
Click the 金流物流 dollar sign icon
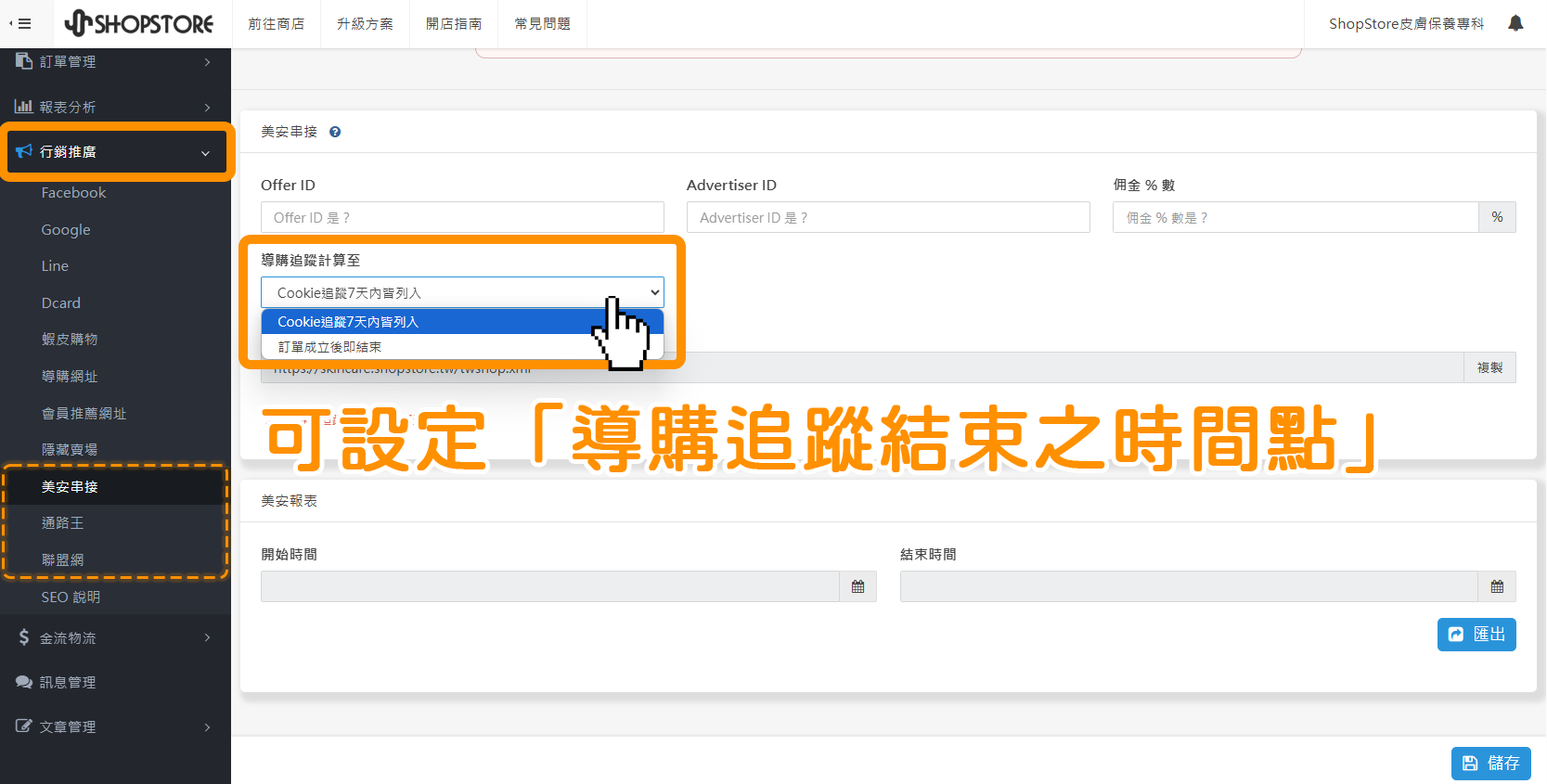[24, 637]
